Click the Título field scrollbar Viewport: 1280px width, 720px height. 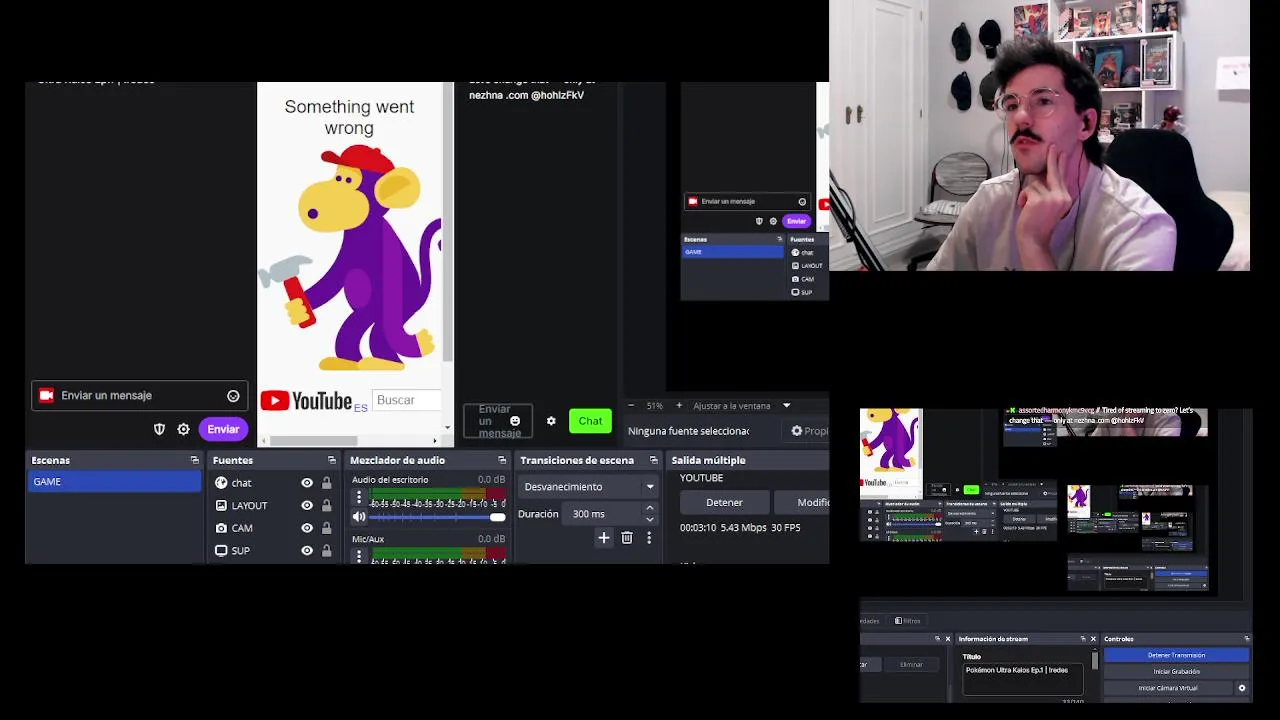[x=1095, y=661]
